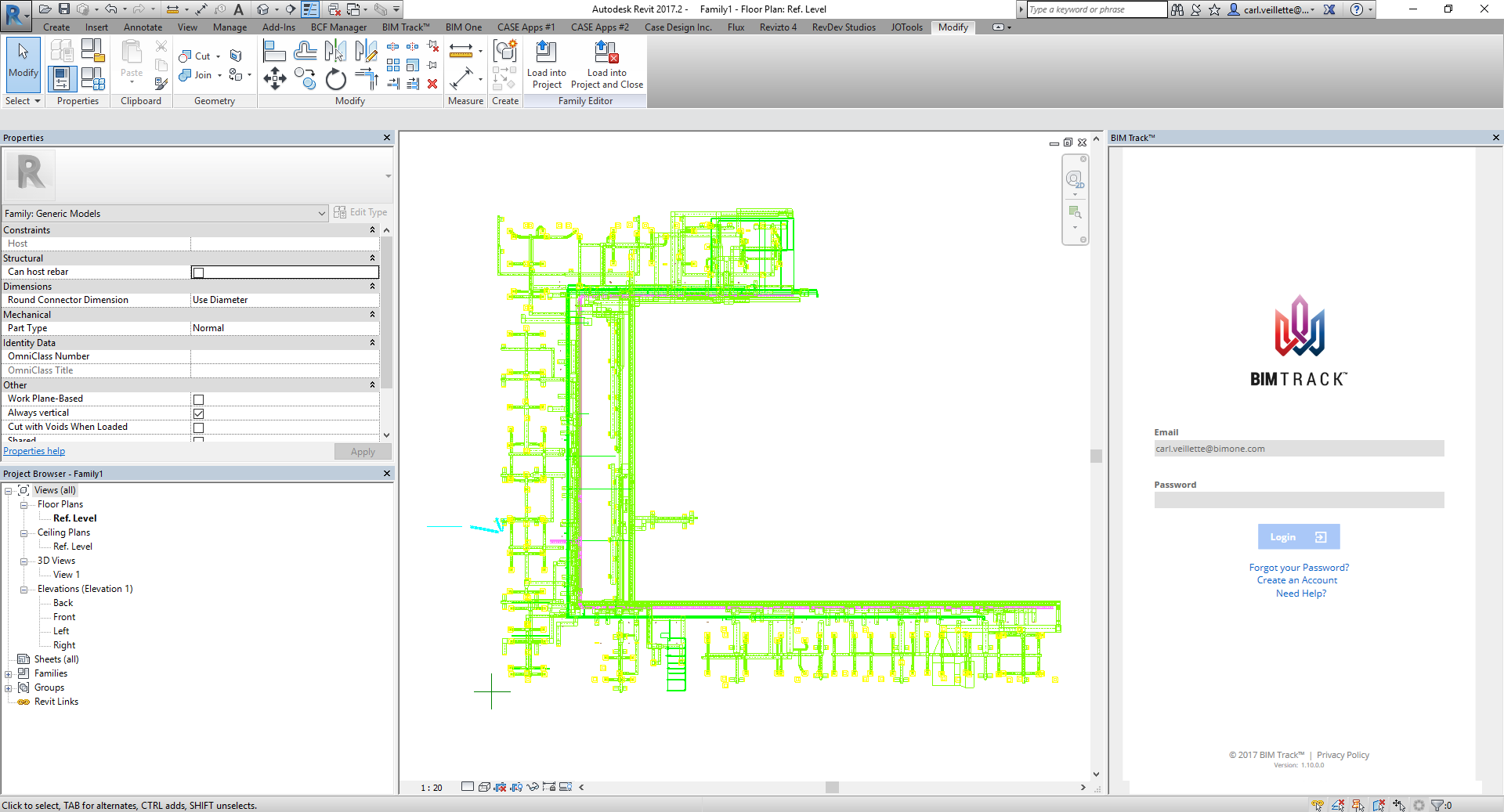The image size is (1504, 812).
Task: Activate the Move tool
Action: click(x=274, y=79)
